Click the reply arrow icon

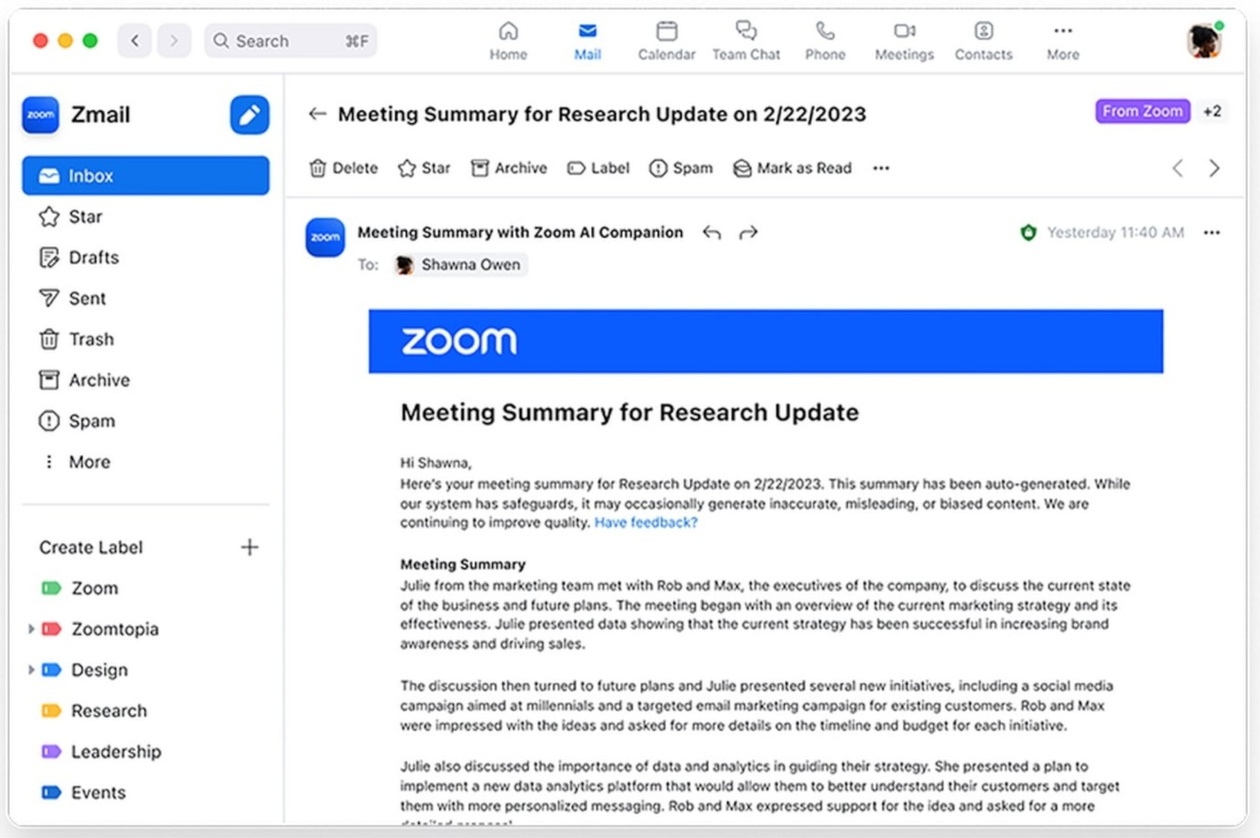tap(712, 233)
